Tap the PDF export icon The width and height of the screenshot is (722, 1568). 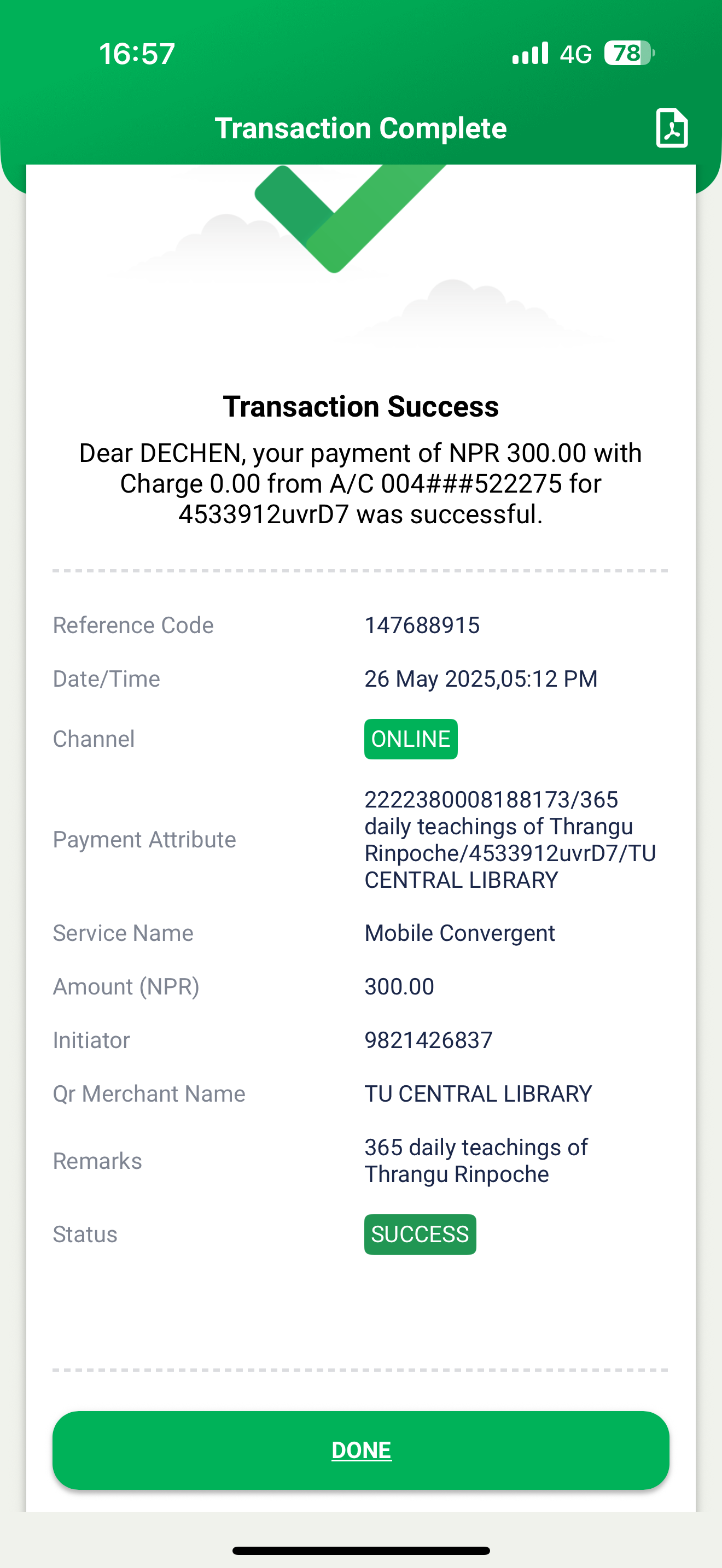point(672,128)
